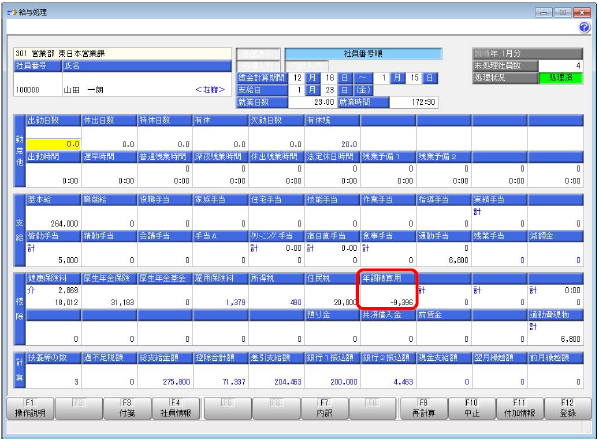The image size is (599, 441).
Task: Click the F1 操作説明 button
Action: (31, 408)
